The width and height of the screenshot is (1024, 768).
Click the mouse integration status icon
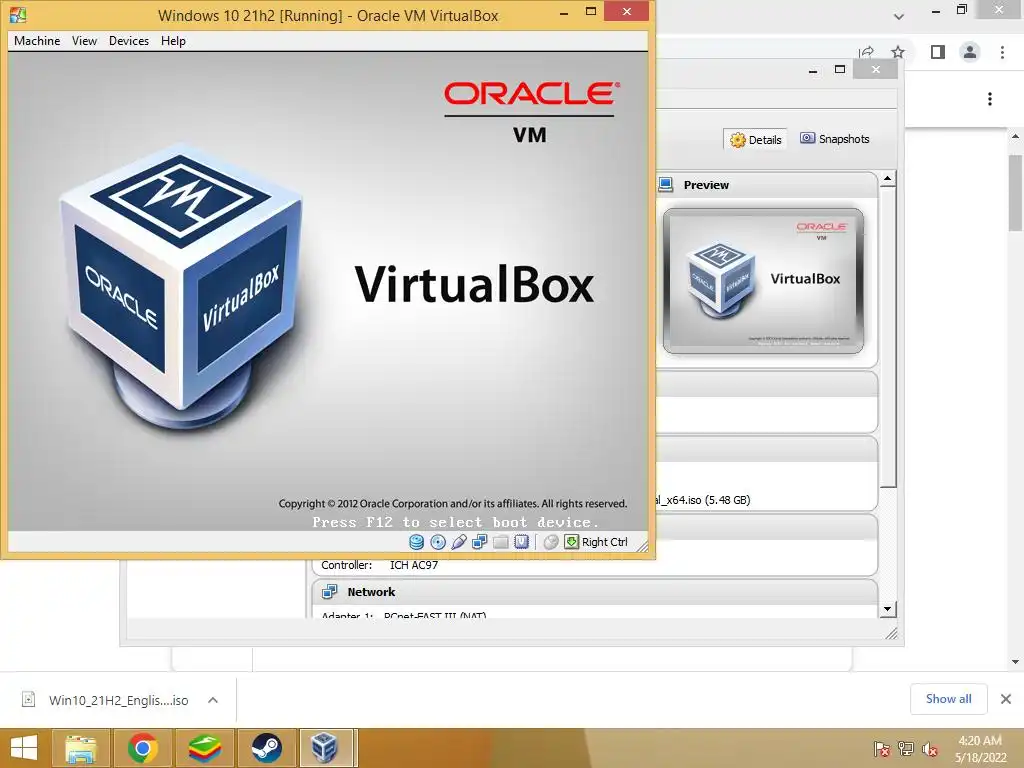[x=551, y=542]
